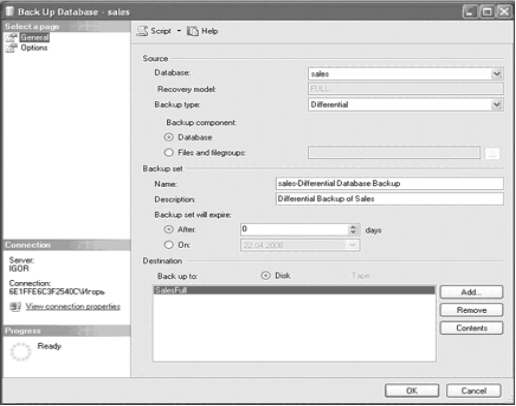Increase expire days with up arrow
This screenshot has width=516, height=406.
[x=353, y=227]
